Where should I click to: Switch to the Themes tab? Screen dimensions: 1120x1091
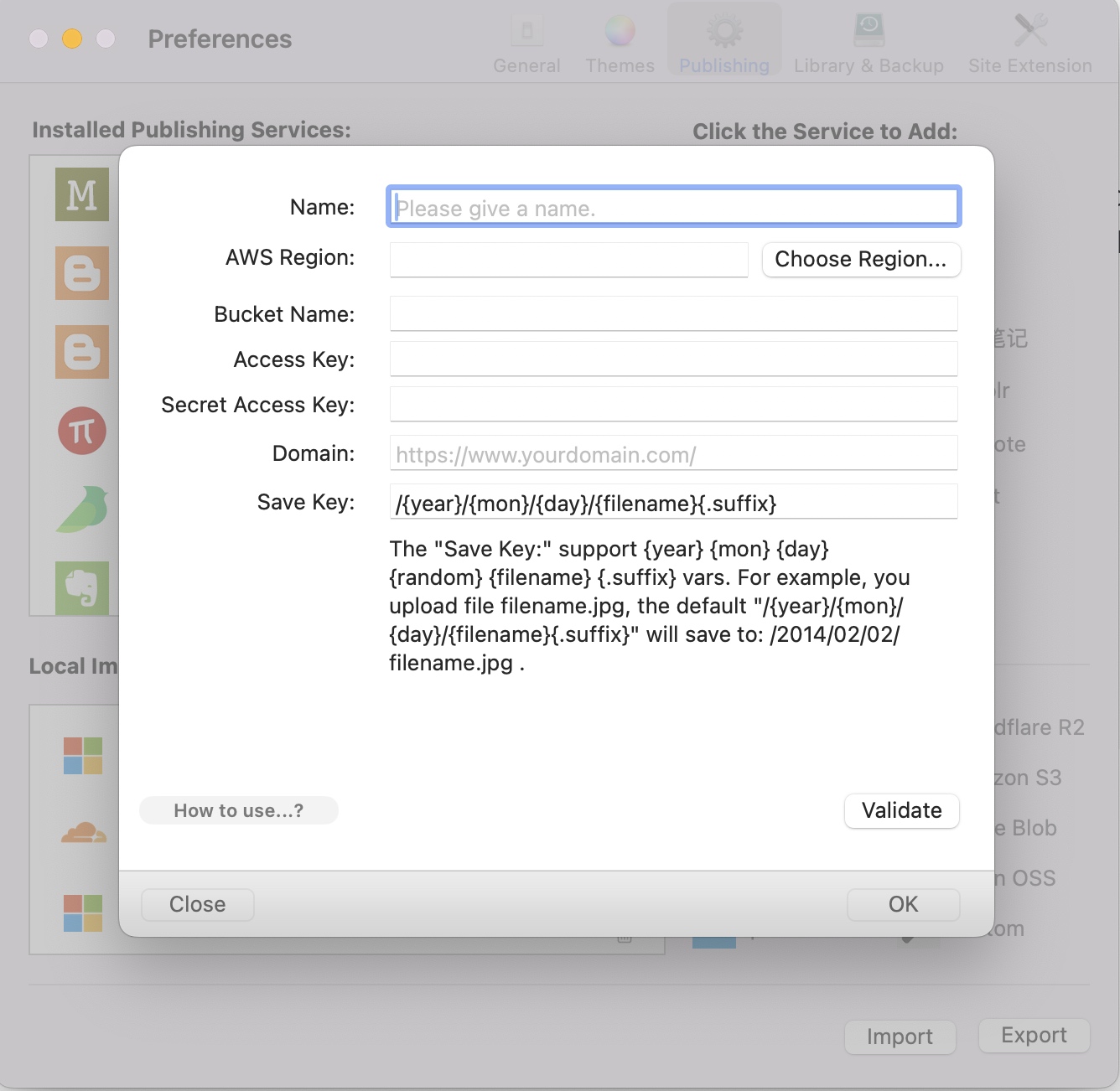(620, 44)
